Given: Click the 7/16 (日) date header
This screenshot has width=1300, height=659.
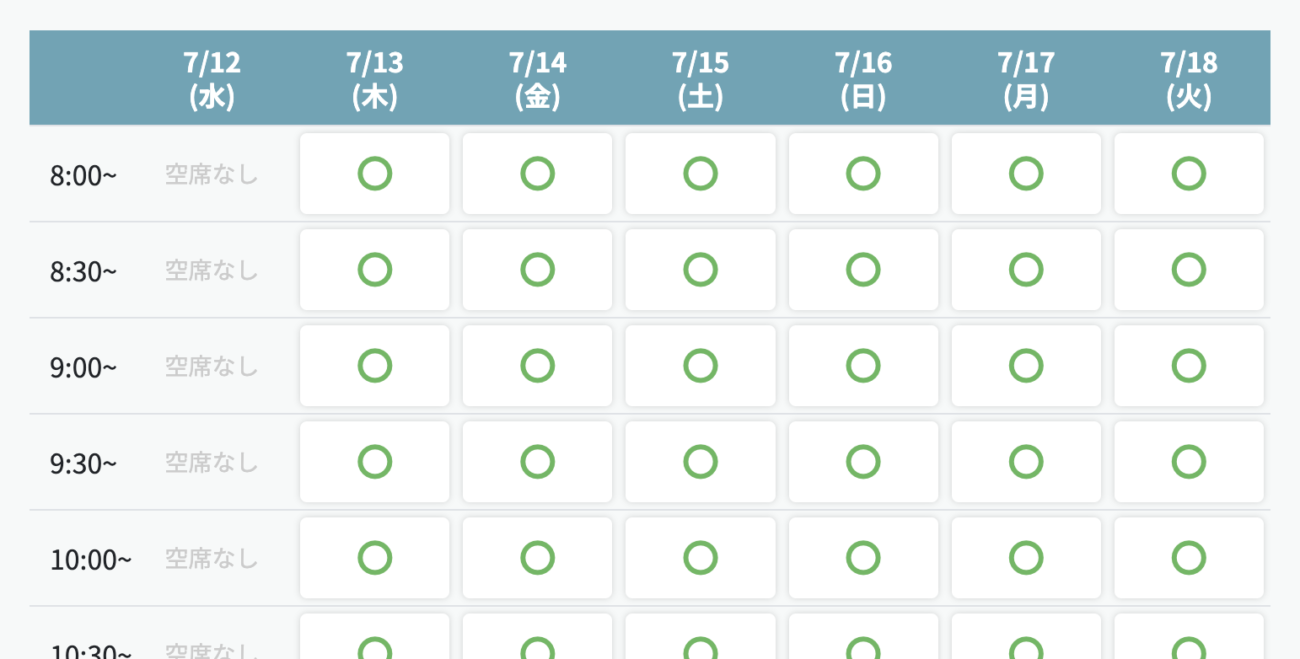Looking at the screenshot, I should pos(863,79).
